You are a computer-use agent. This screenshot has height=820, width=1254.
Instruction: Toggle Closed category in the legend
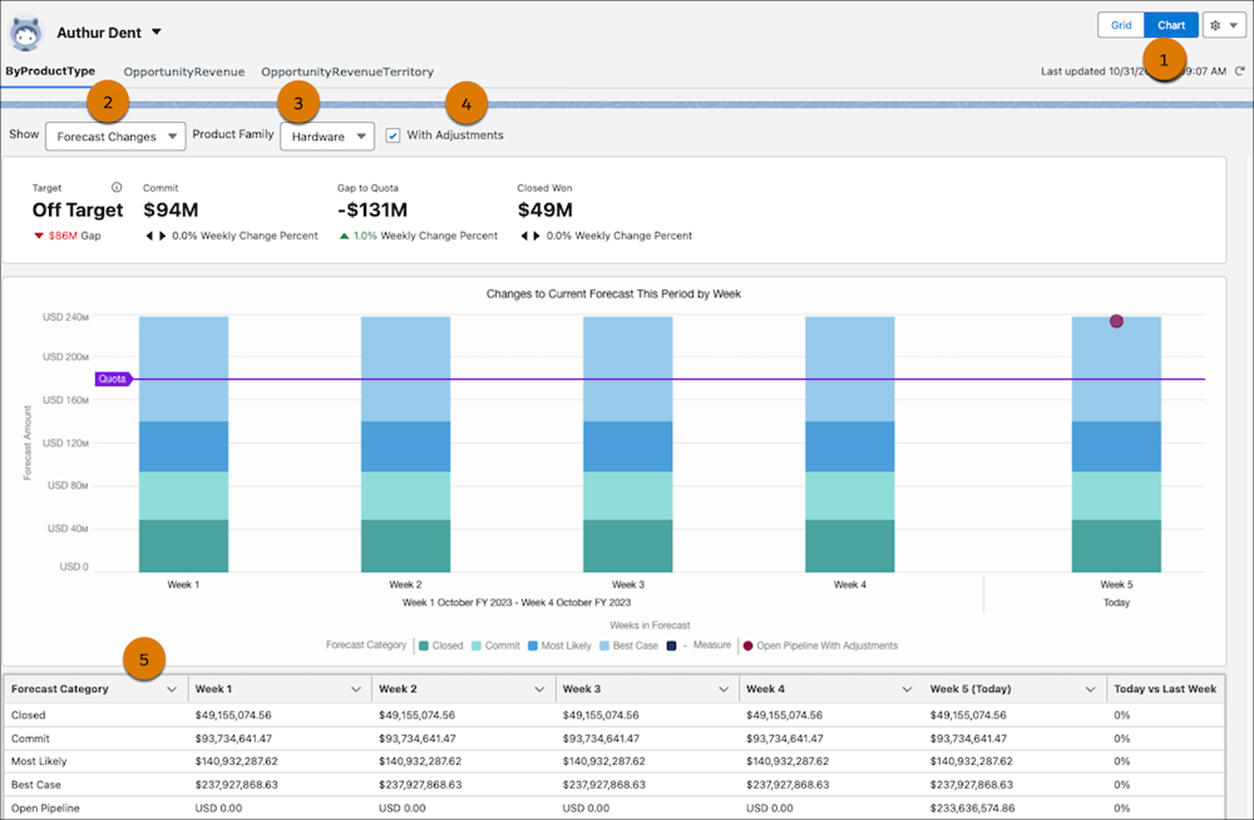tap(441, 645)
